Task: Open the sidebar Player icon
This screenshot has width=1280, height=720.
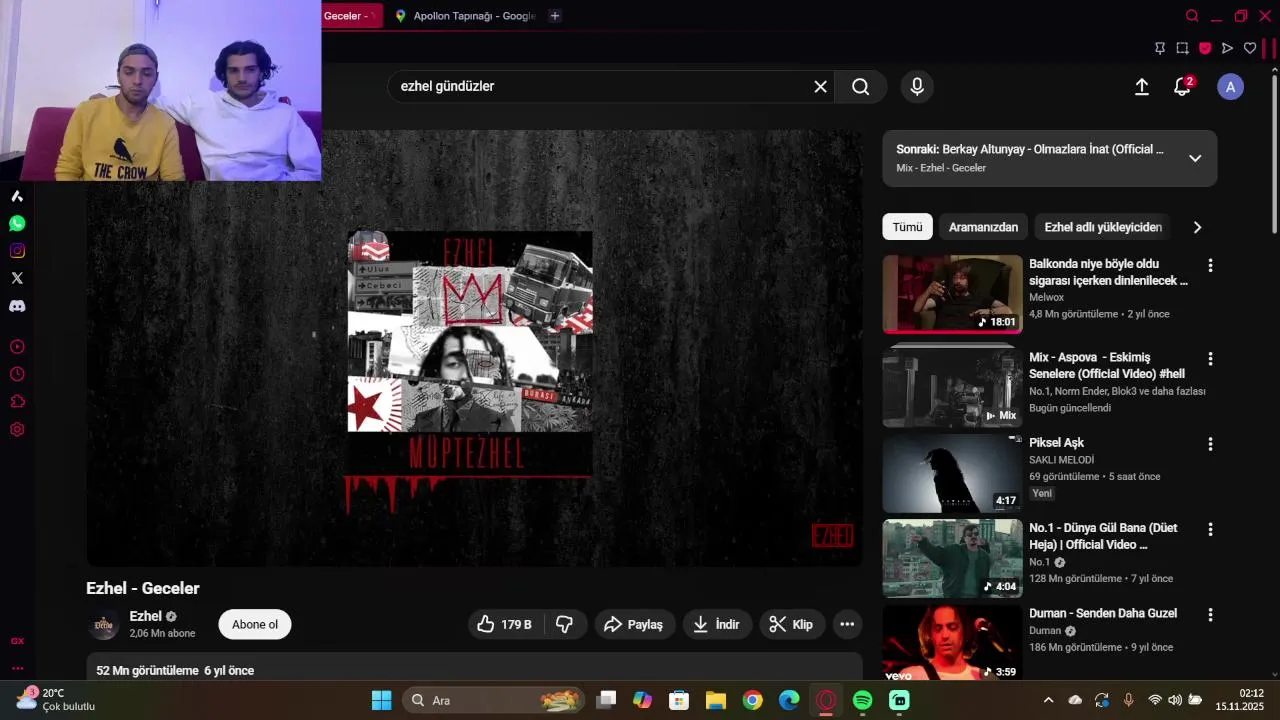Action: 17,347
